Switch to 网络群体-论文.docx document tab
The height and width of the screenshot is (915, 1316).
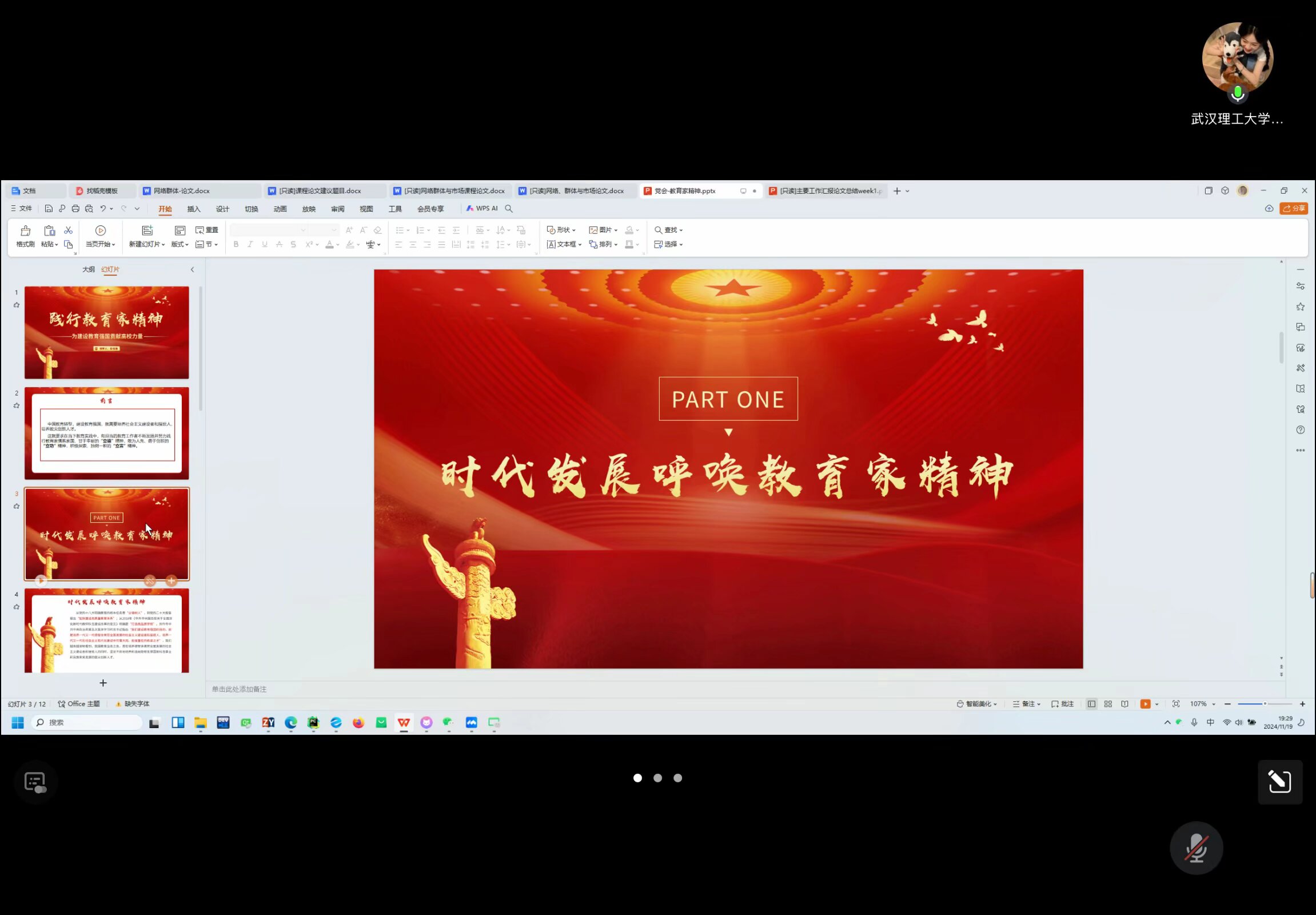[181, 191]
